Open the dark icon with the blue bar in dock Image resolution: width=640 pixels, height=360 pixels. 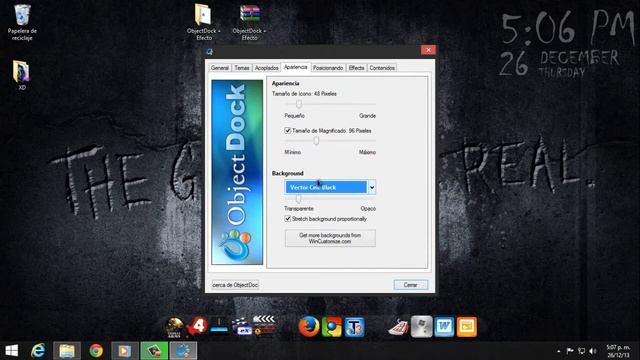(x=219, y=327)
